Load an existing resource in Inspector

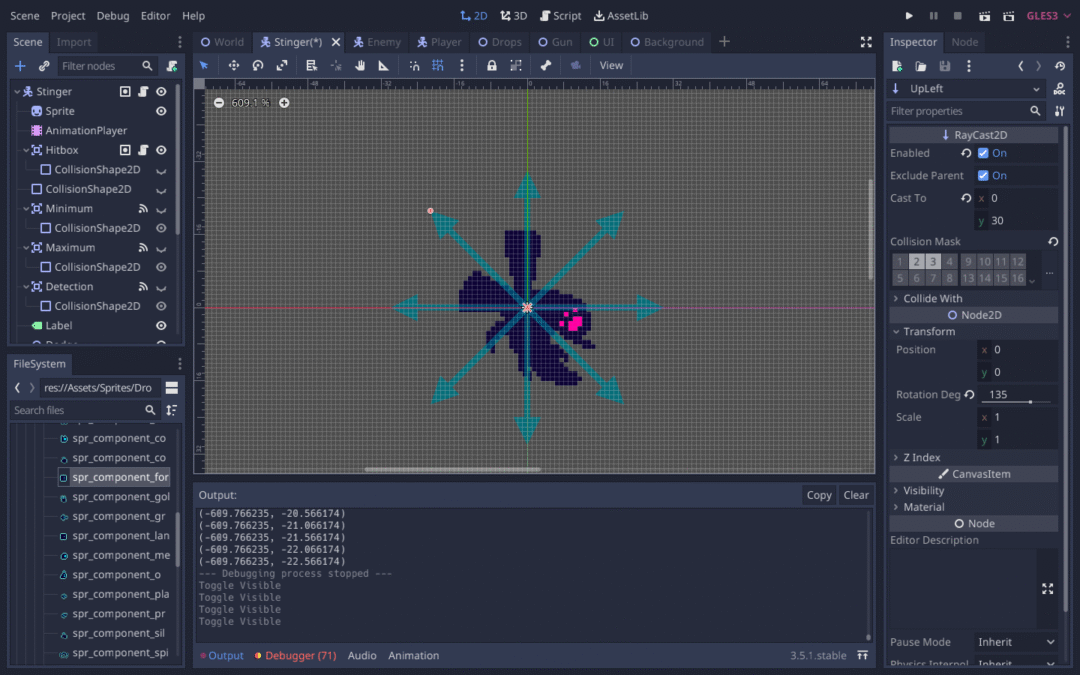click(921, 66)
